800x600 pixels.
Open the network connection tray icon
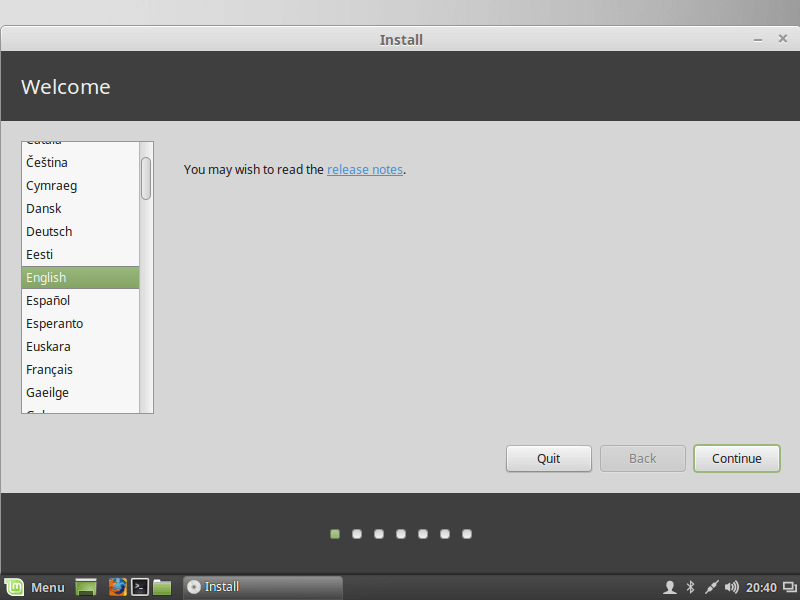pos(711,588)
